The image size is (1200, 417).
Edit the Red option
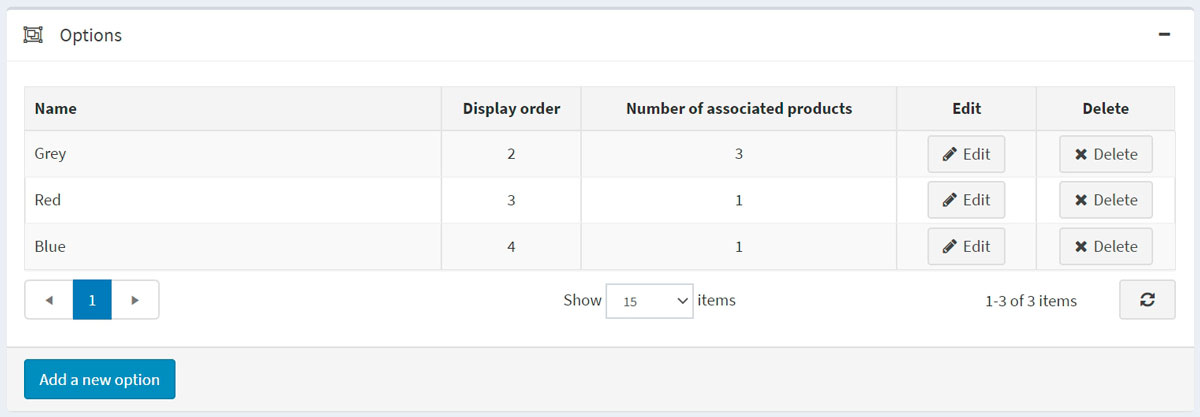[966, 200]
